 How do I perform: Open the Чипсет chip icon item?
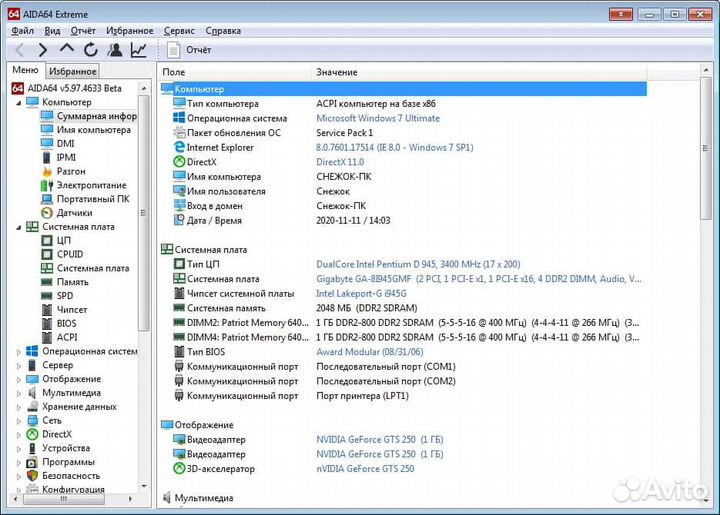pos(47,310)
